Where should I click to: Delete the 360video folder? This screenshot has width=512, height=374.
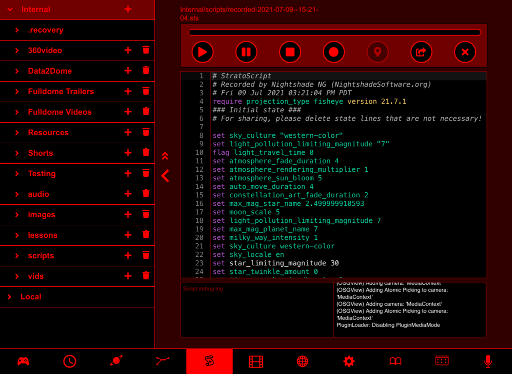[x=146, y=50]
